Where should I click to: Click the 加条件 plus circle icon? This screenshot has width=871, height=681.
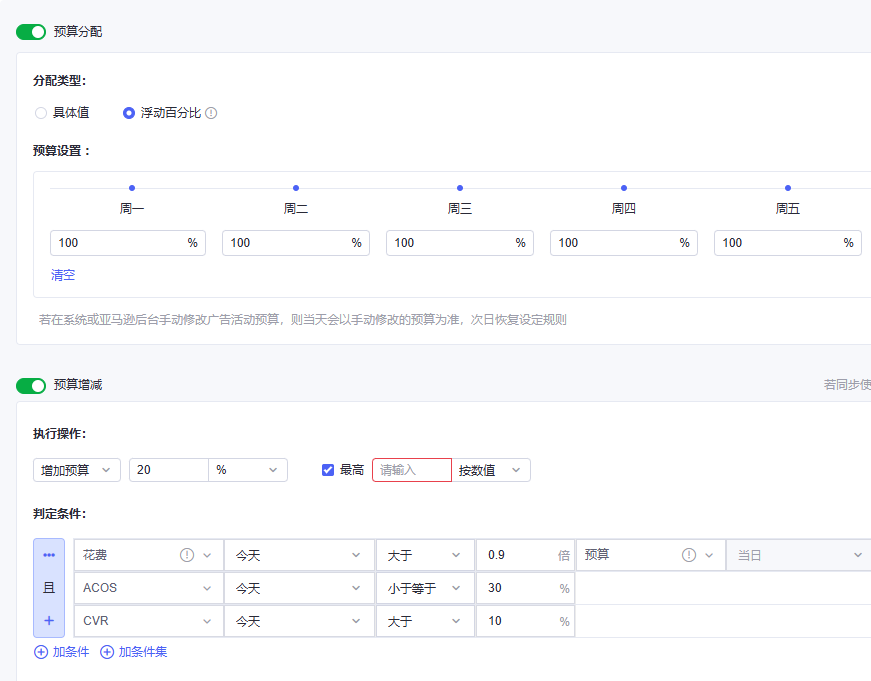(41, 652)
